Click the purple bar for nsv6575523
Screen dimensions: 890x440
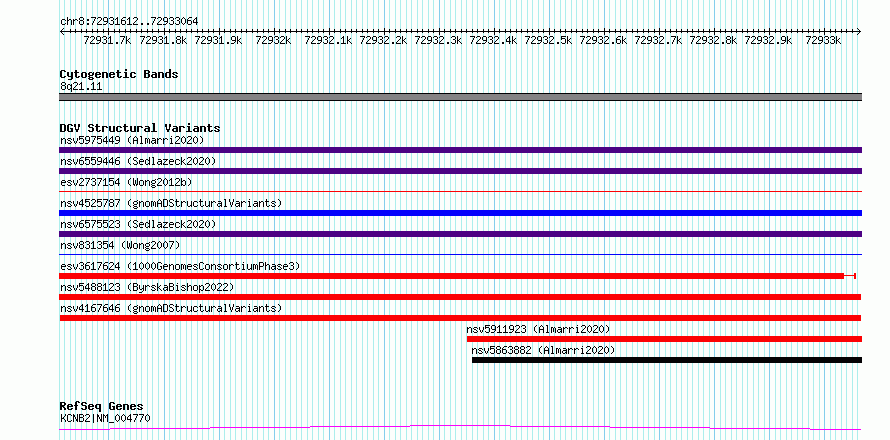tap(460, 234)
